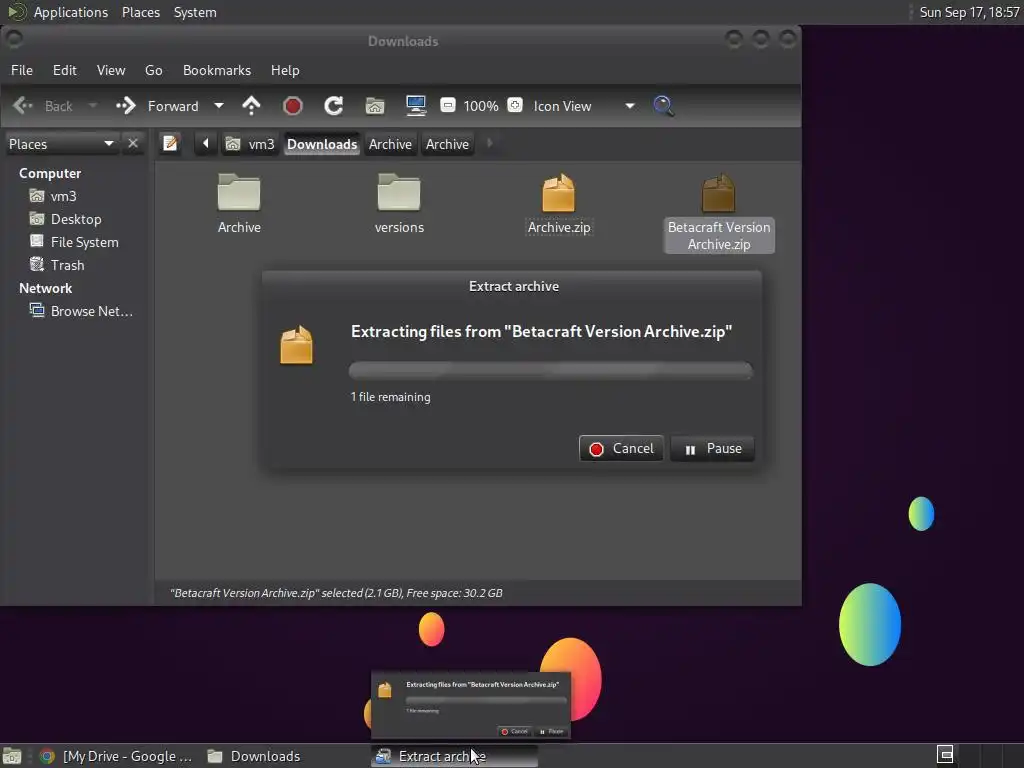Close the Places sidebar
Viewport: 1024px width, 768px height.
[x=133, y=143]
